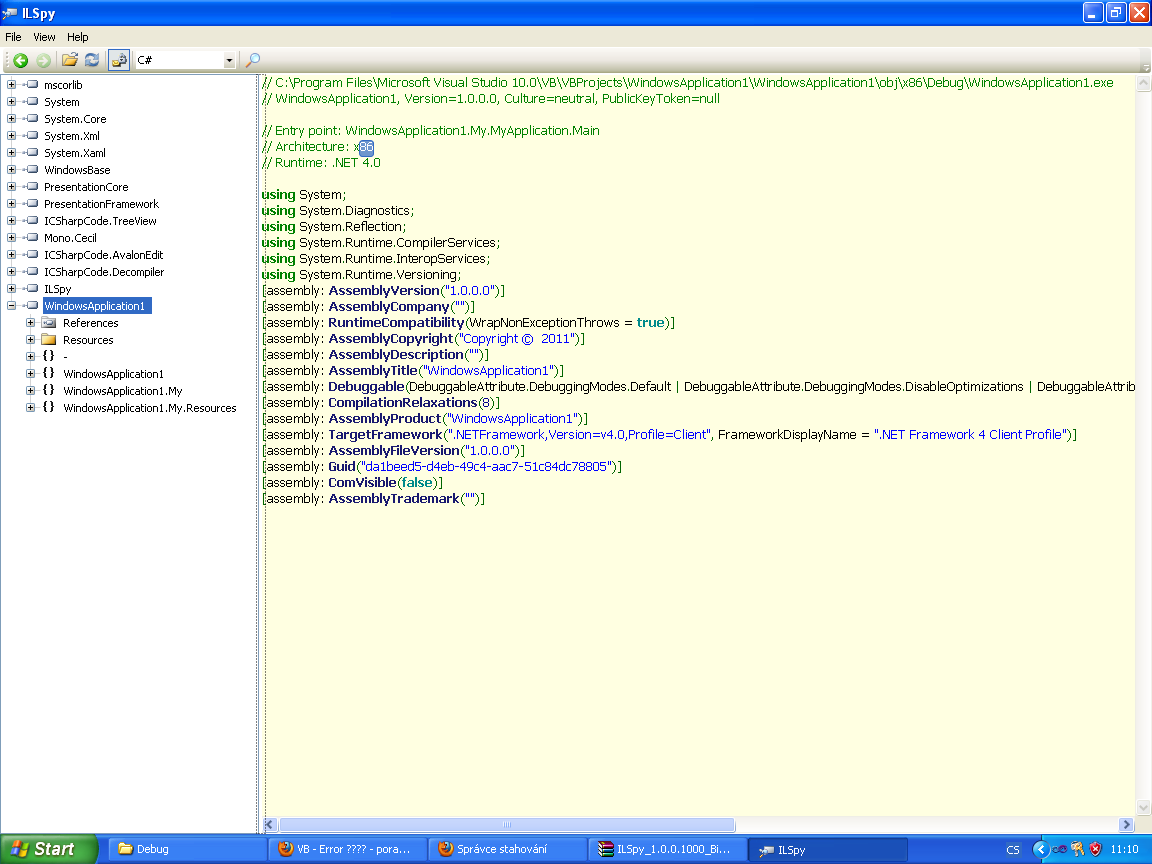Toggle the show internal types button
This screenshot has height=864, width=1152.
click(119, 60)
